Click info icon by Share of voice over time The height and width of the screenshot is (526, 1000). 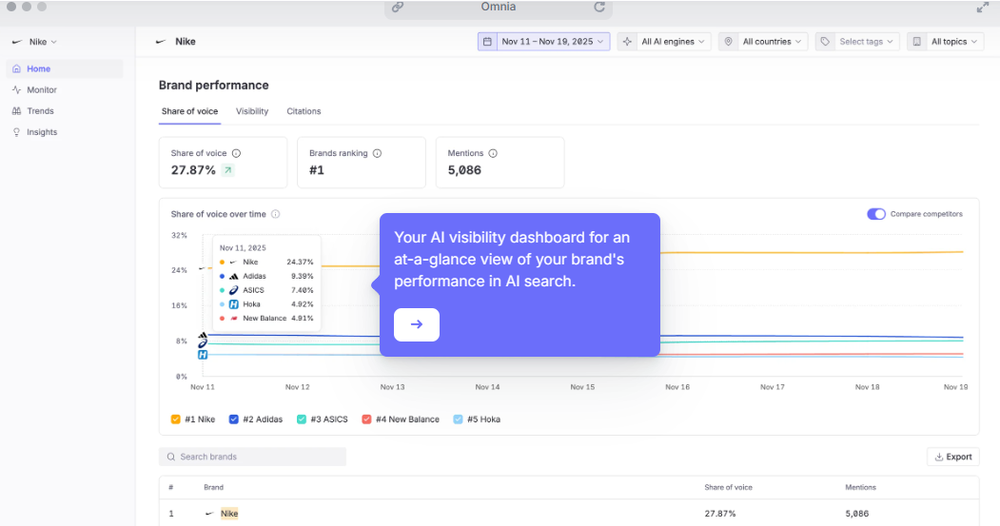click(276, 214)
